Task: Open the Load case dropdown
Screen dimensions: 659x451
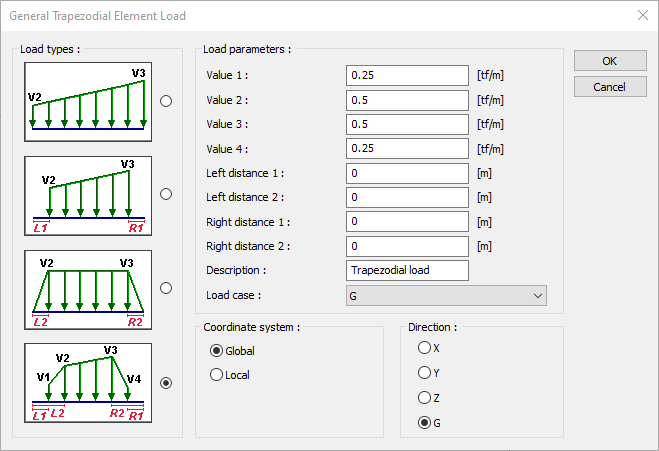Action: [x=446, y=295]
